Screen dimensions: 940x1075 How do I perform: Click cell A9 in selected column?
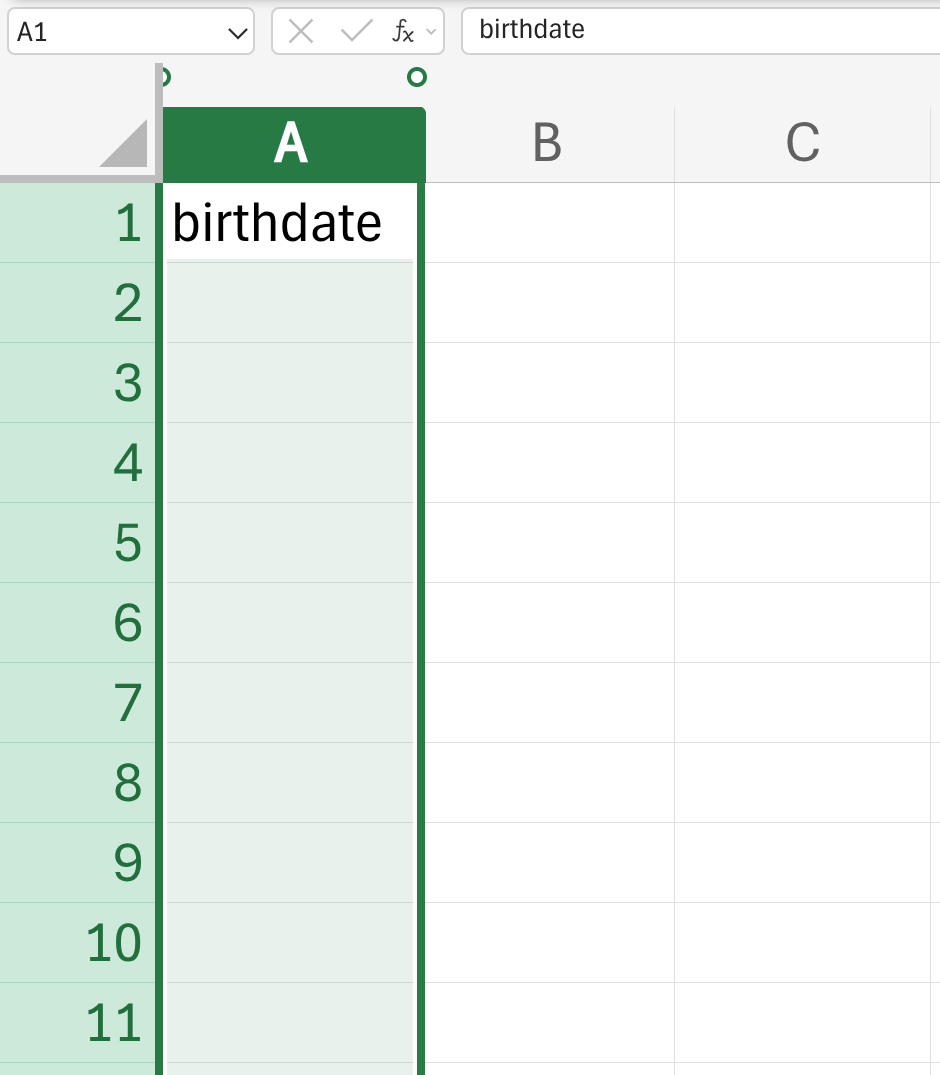pyautogui.click(x=291, y=862)
